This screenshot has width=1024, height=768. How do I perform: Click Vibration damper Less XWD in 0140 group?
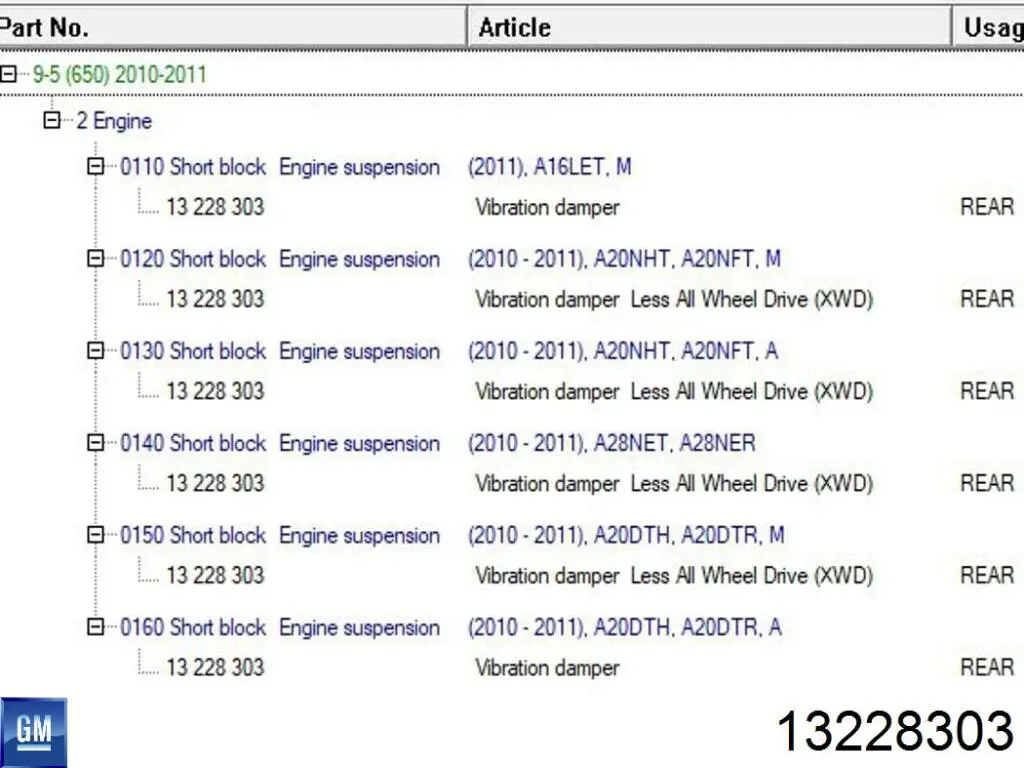coord(674,484)
